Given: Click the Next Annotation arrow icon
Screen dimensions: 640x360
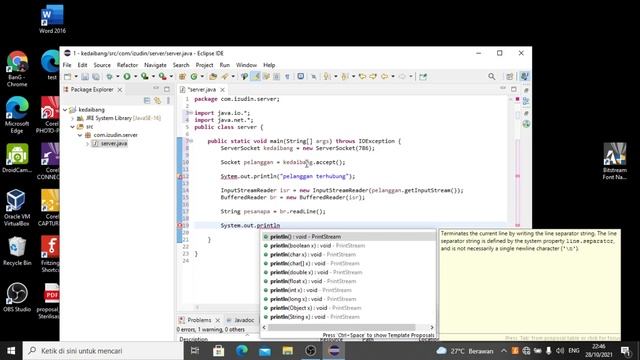Looking at the screenshot, I should click(x=327, y=76).
